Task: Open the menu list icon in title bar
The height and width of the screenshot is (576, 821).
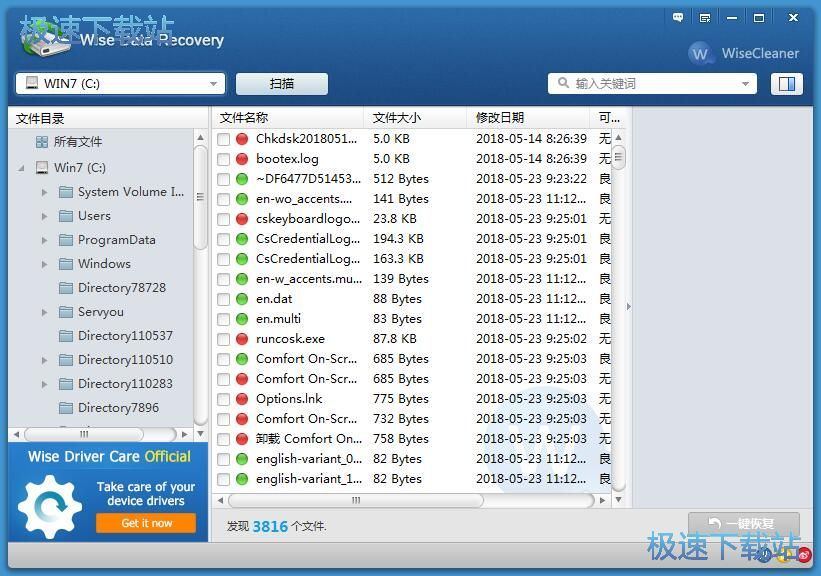Action: tap(705, 18)
